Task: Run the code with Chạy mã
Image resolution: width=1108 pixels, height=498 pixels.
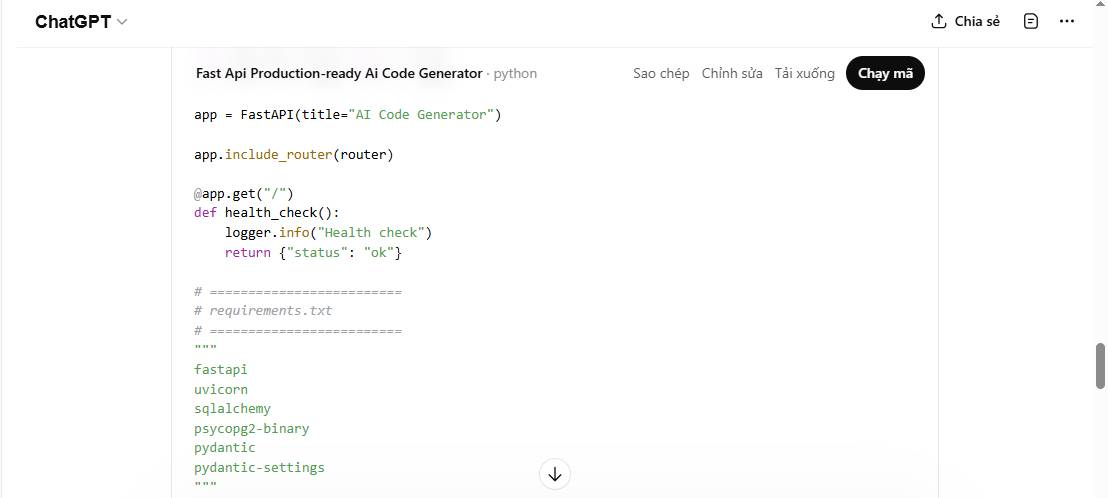Action: (885, 73)
